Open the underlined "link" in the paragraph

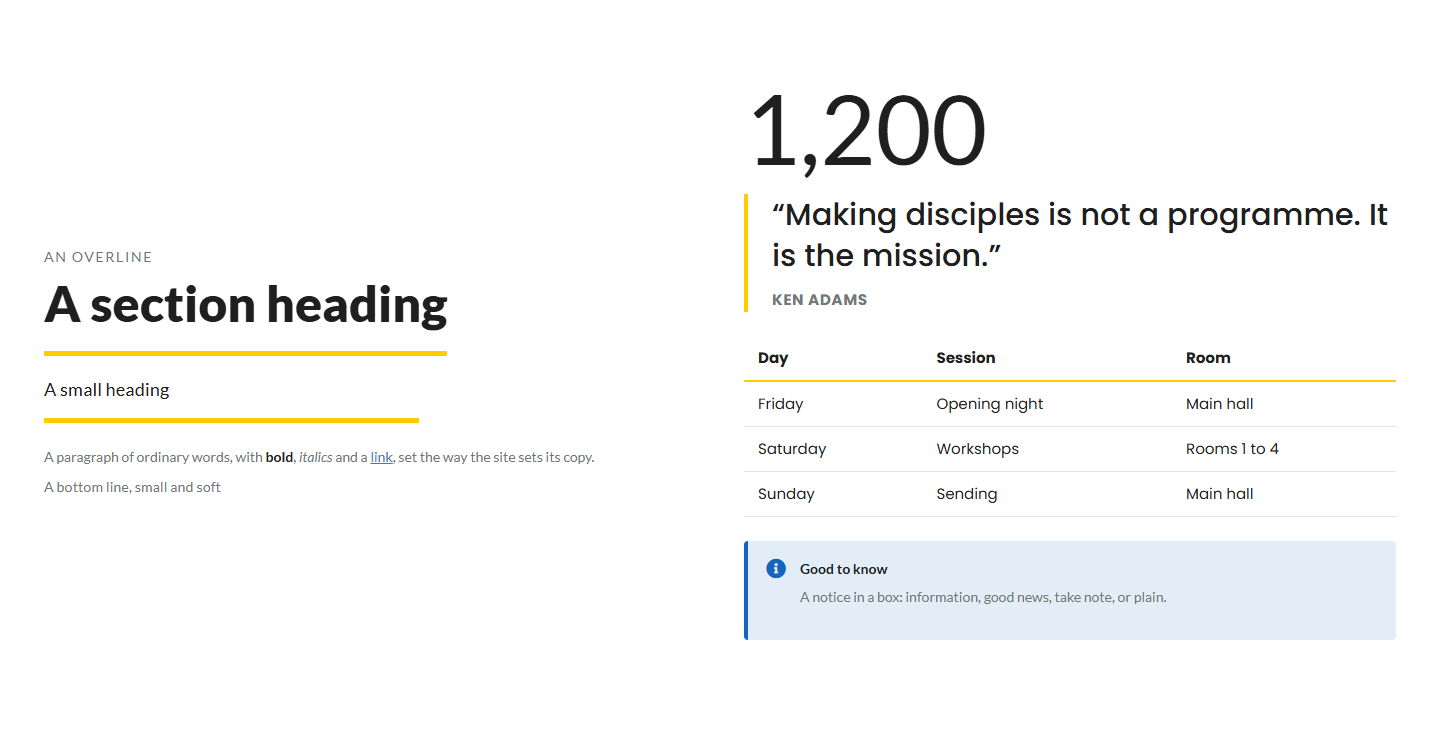click(381, 457)
